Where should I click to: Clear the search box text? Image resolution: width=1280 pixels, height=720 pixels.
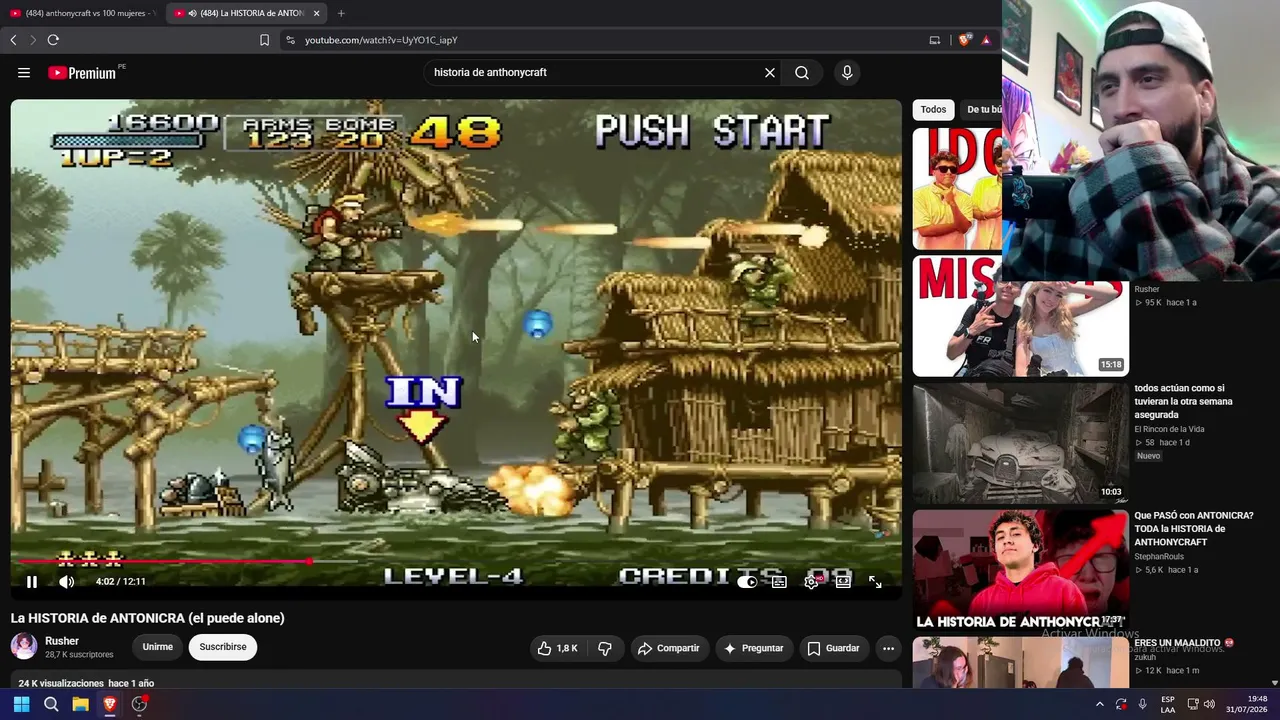(x=770, y=72)
